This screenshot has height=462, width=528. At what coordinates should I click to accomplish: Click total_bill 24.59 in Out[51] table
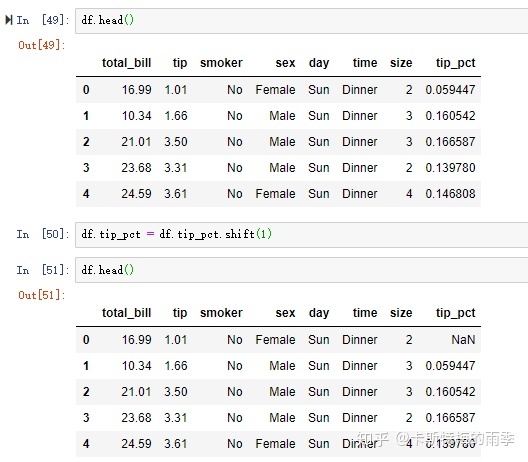coord(136,444)
